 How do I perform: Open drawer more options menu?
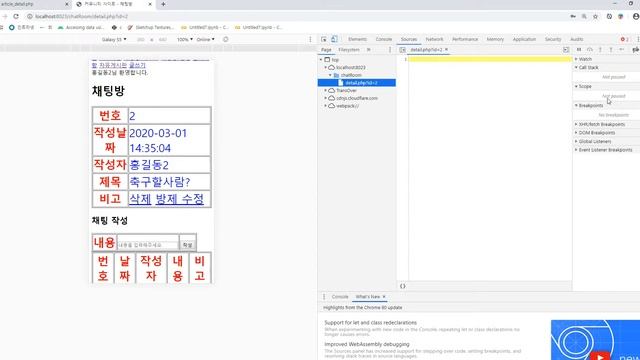324,297
